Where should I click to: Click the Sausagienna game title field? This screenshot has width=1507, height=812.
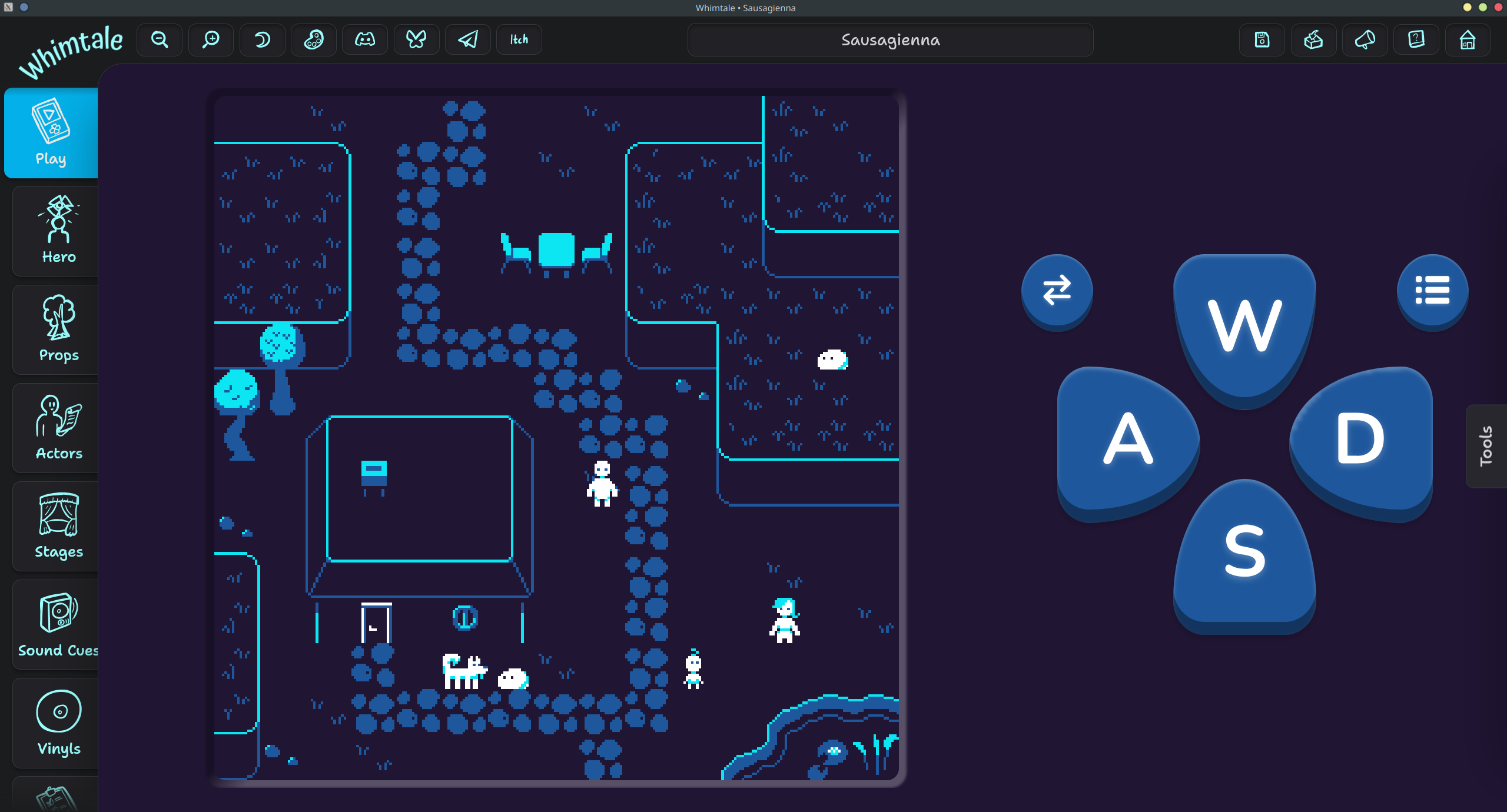[x=890, y=40]
